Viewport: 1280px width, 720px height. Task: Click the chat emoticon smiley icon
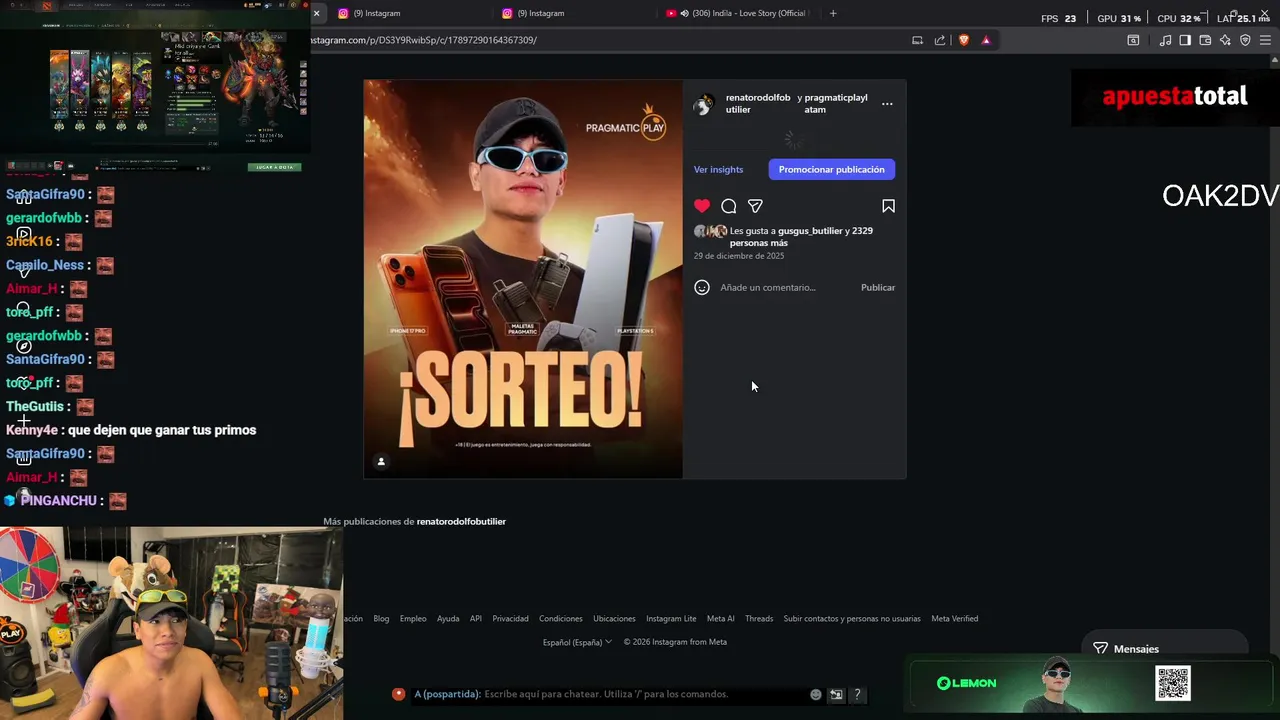click(x=816, y=694)
